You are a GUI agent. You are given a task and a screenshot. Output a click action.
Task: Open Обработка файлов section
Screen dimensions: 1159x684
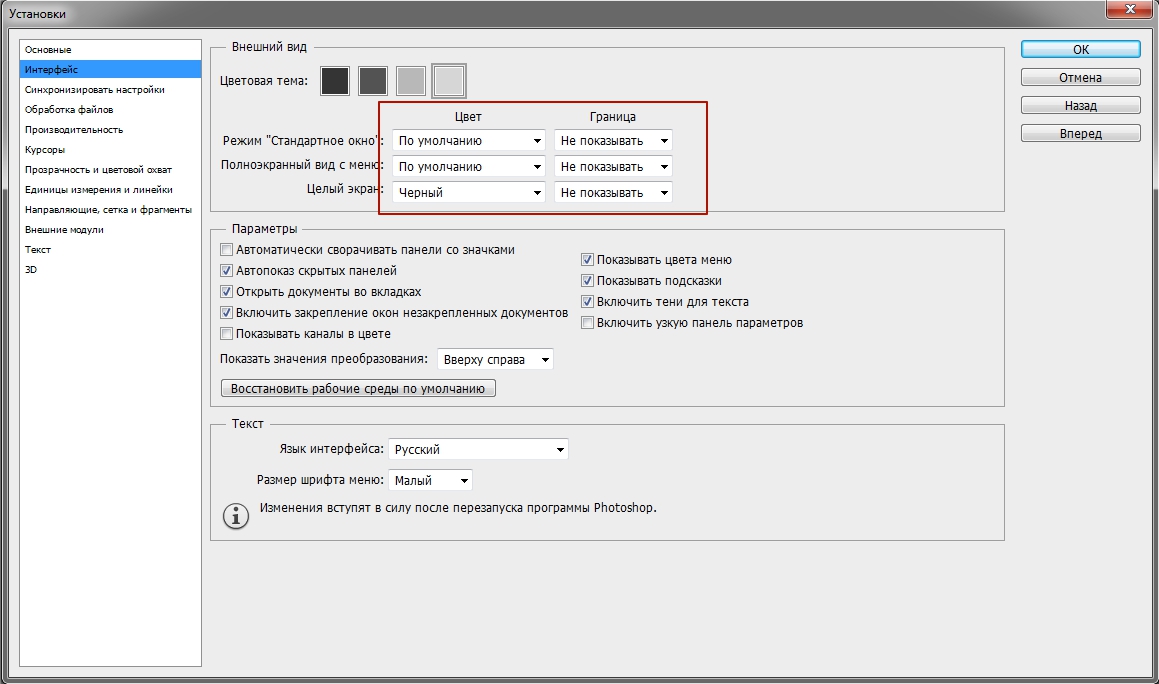pos(110,109)
